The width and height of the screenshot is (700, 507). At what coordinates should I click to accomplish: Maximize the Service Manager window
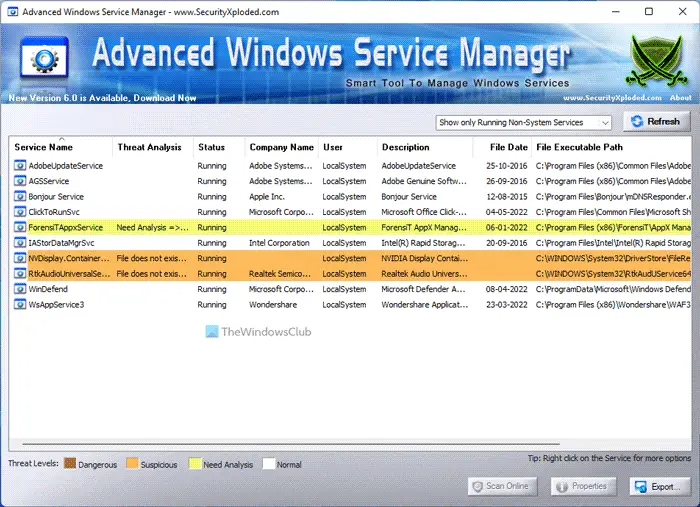coord(649,12)
